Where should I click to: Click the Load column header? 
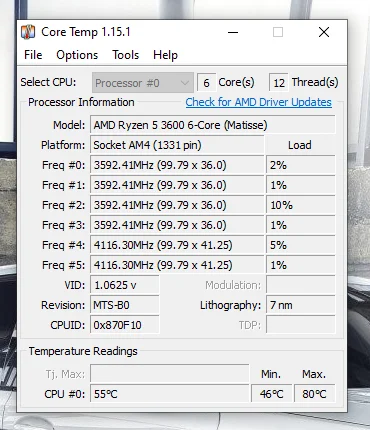[300, 145]
